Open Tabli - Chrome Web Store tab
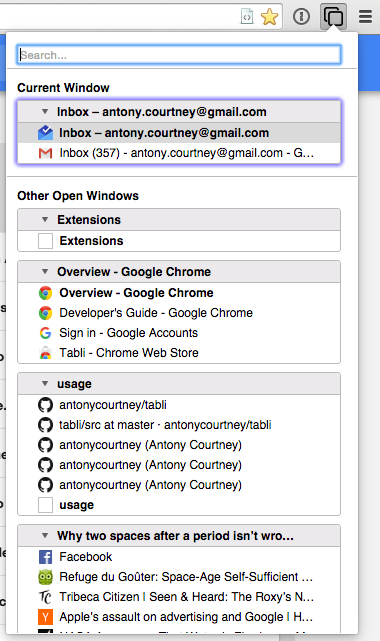This screenshot has width=380, height=641. (x=179, y=353)
